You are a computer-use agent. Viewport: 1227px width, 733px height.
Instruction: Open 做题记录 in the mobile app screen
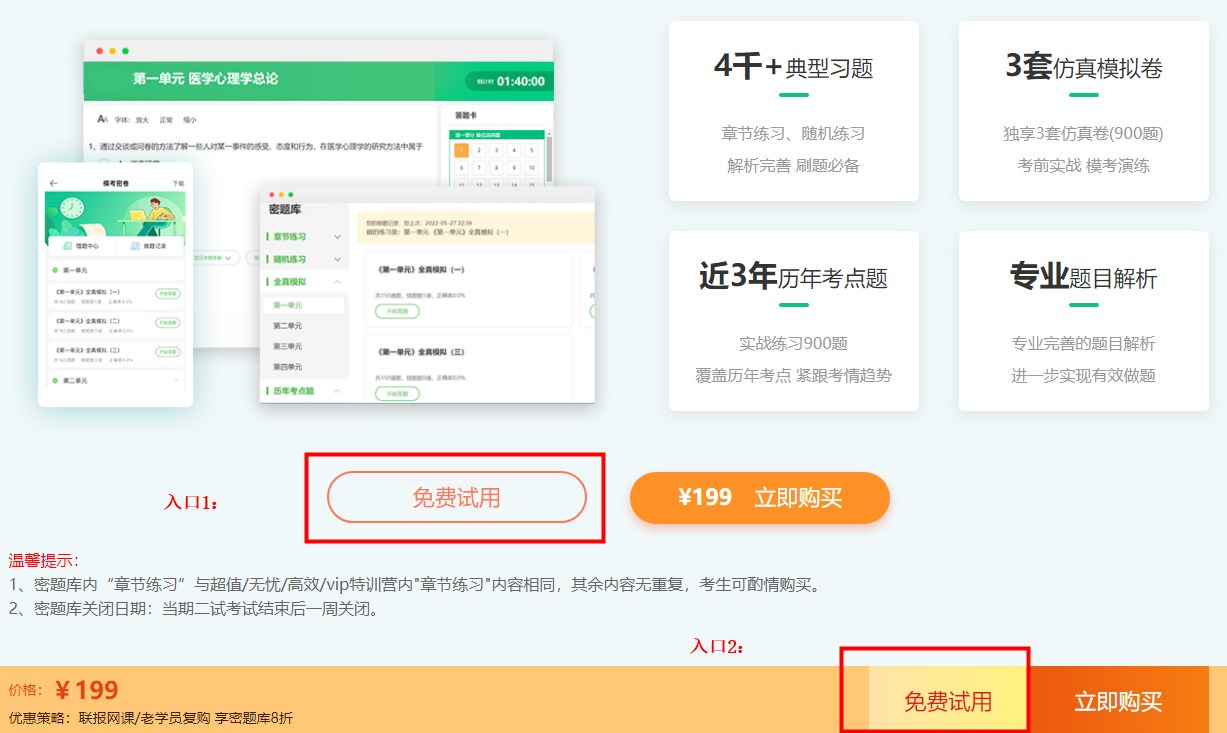coord(149,245)
